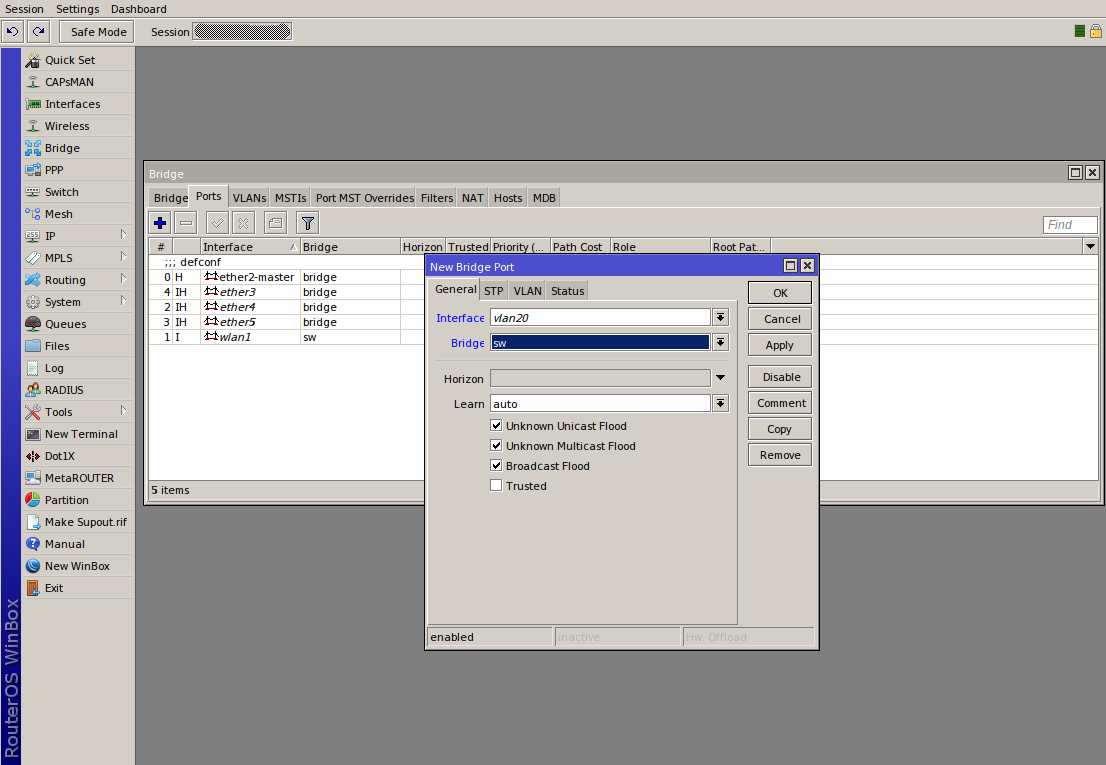Toggle the Broadcast Flood checkbox
The width and height of the screenshot is (1106, 765).
point(496,466)
